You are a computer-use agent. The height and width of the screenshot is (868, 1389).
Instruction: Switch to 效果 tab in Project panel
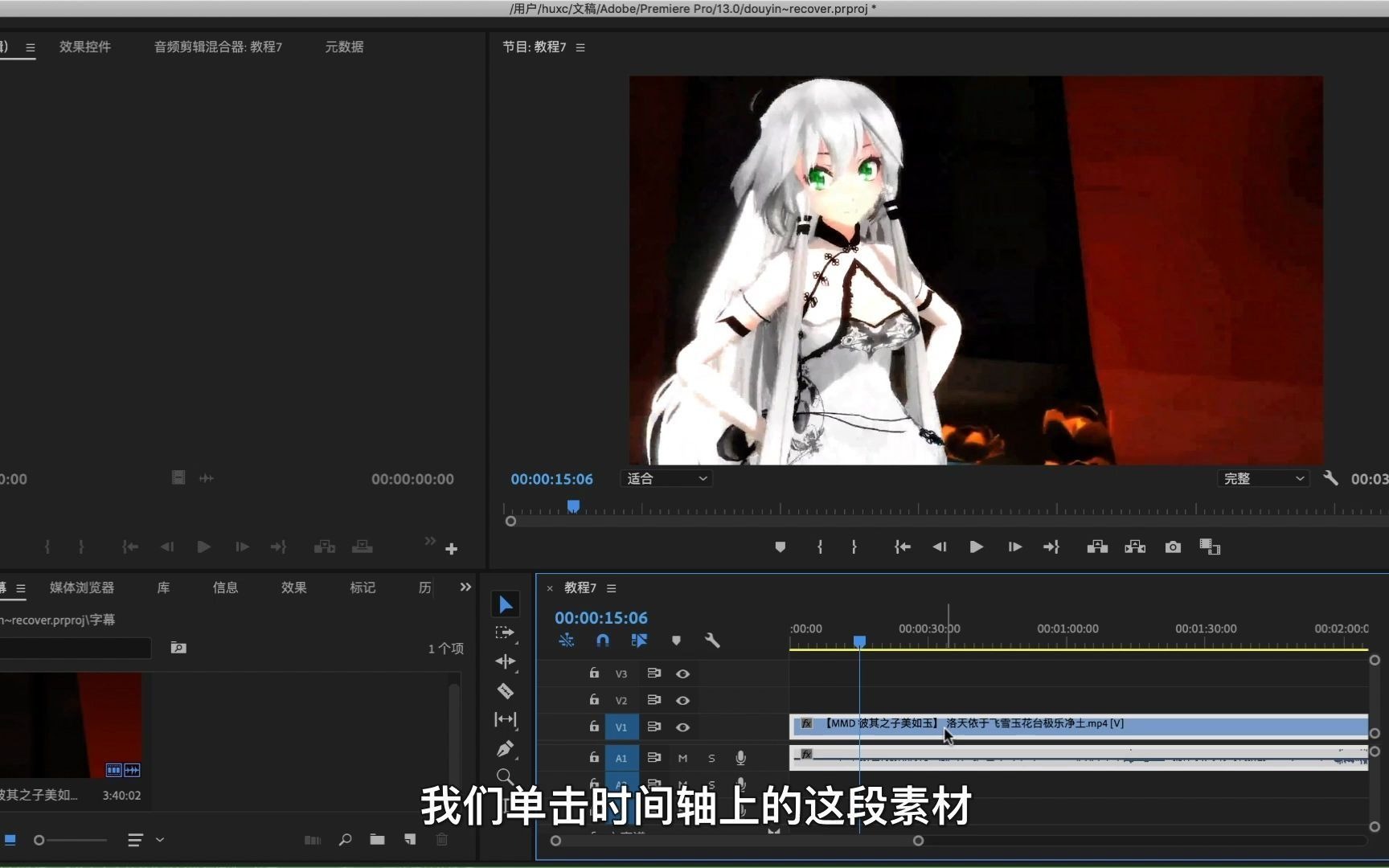click(x=293, y=588)
